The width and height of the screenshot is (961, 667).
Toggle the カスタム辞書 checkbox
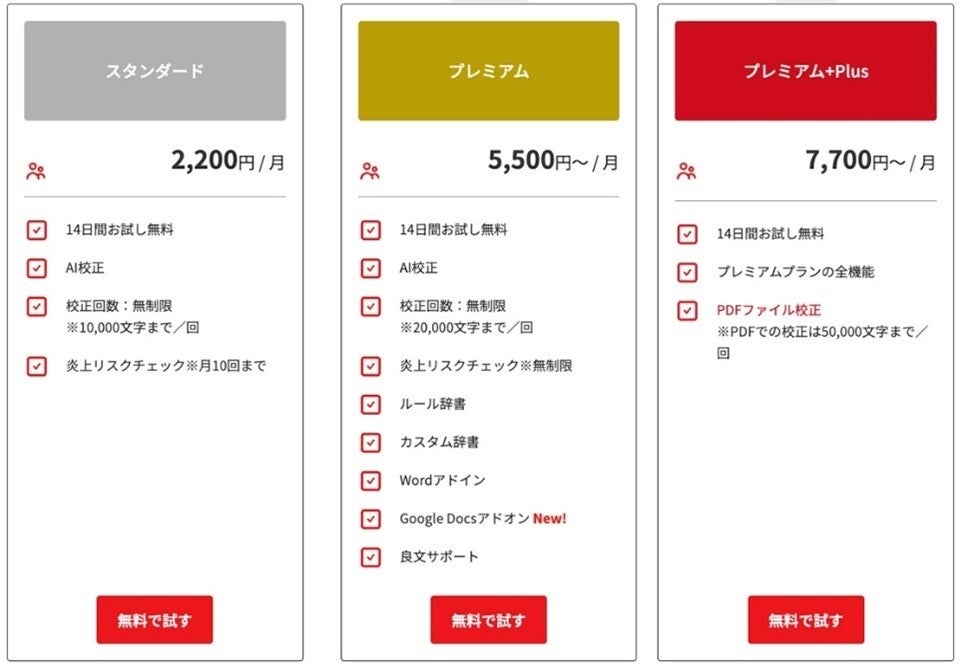371,442
